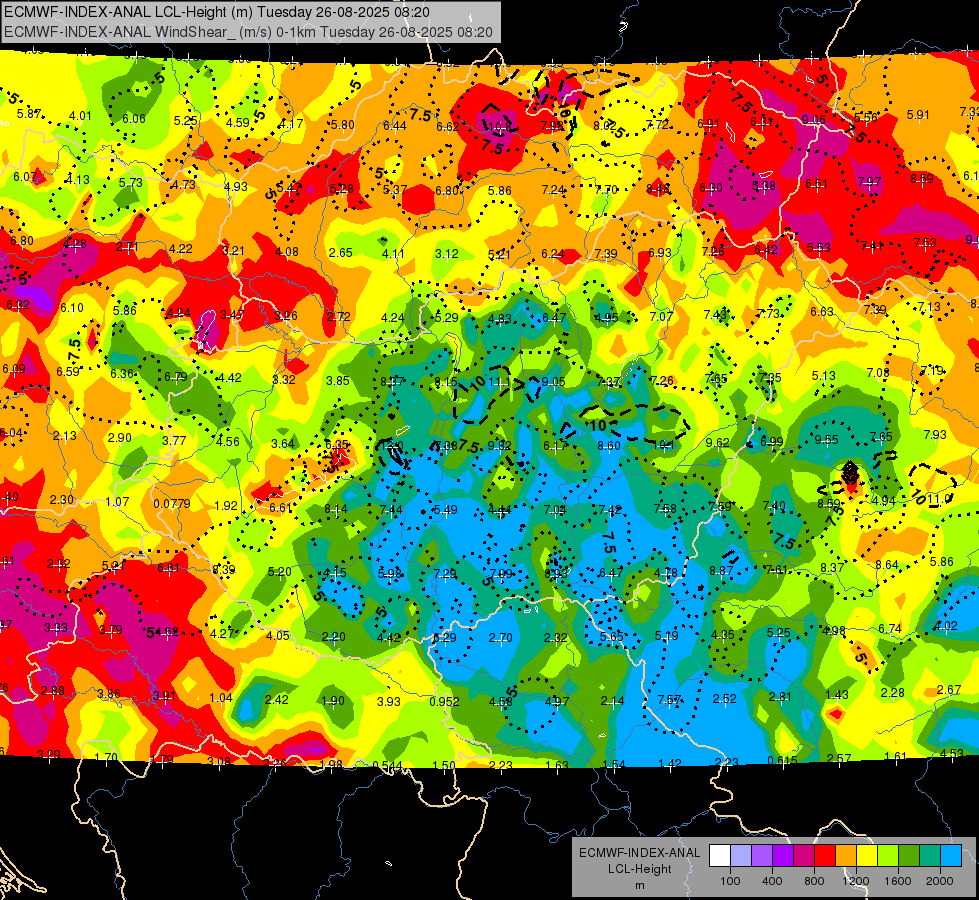The height and width of the screenshot is (900, 979).
Task: Click the wind shear value 7.93
Action: pos(935,434)
